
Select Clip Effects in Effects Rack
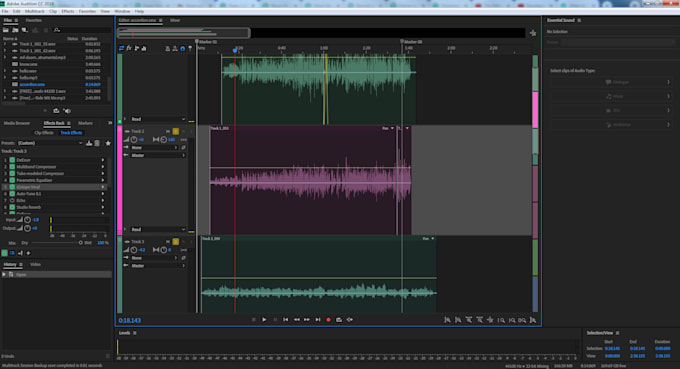pyautogui.click(x=44, y=133)
